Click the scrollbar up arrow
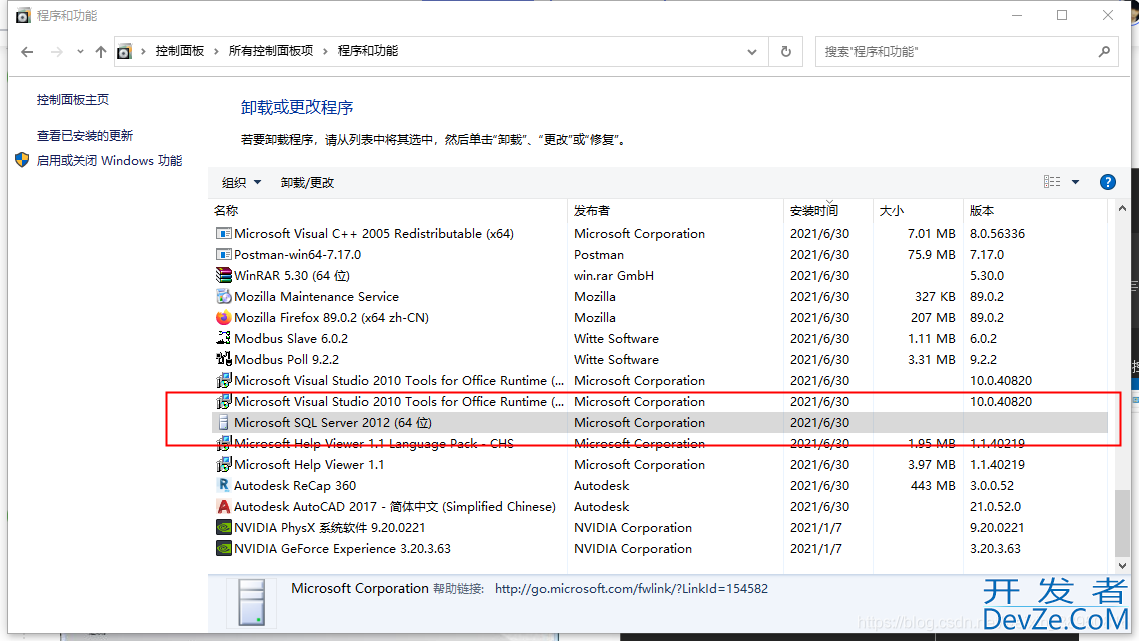Image resolution: width=1139 pixels, height=641 pixels. 1122,209
